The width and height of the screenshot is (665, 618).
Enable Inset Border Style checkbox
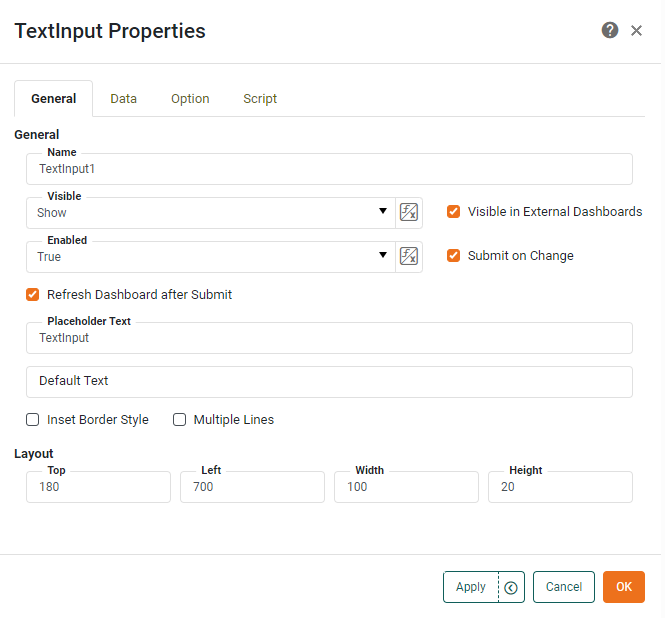pos(33,419)
